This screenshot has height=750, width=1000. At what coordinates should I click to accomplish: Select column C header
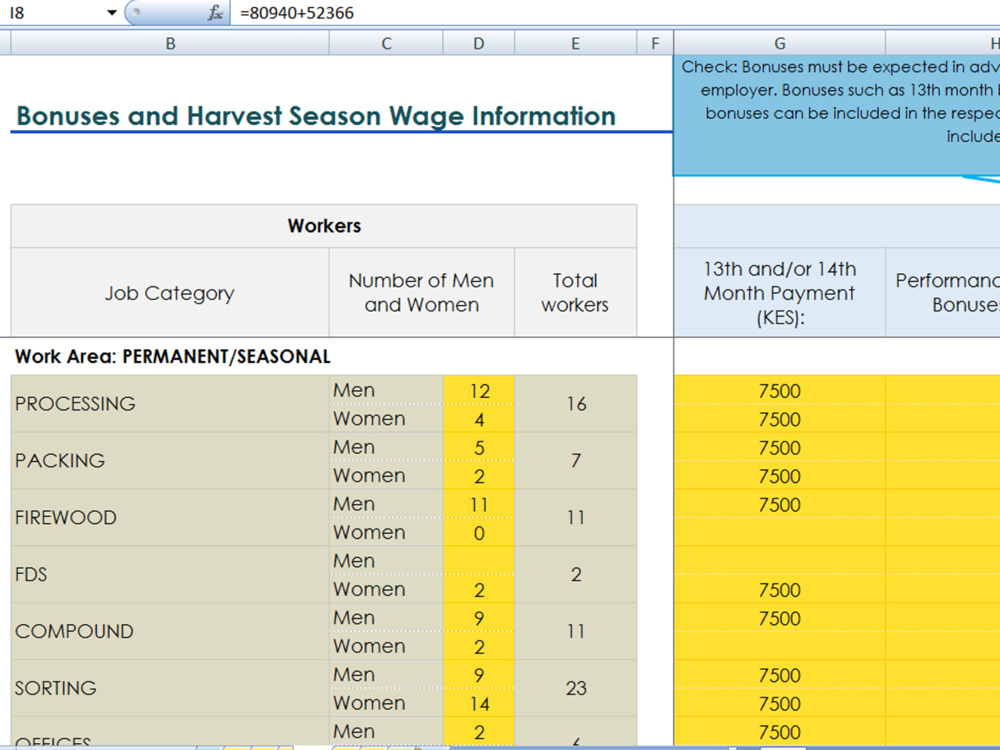point(386,43)
